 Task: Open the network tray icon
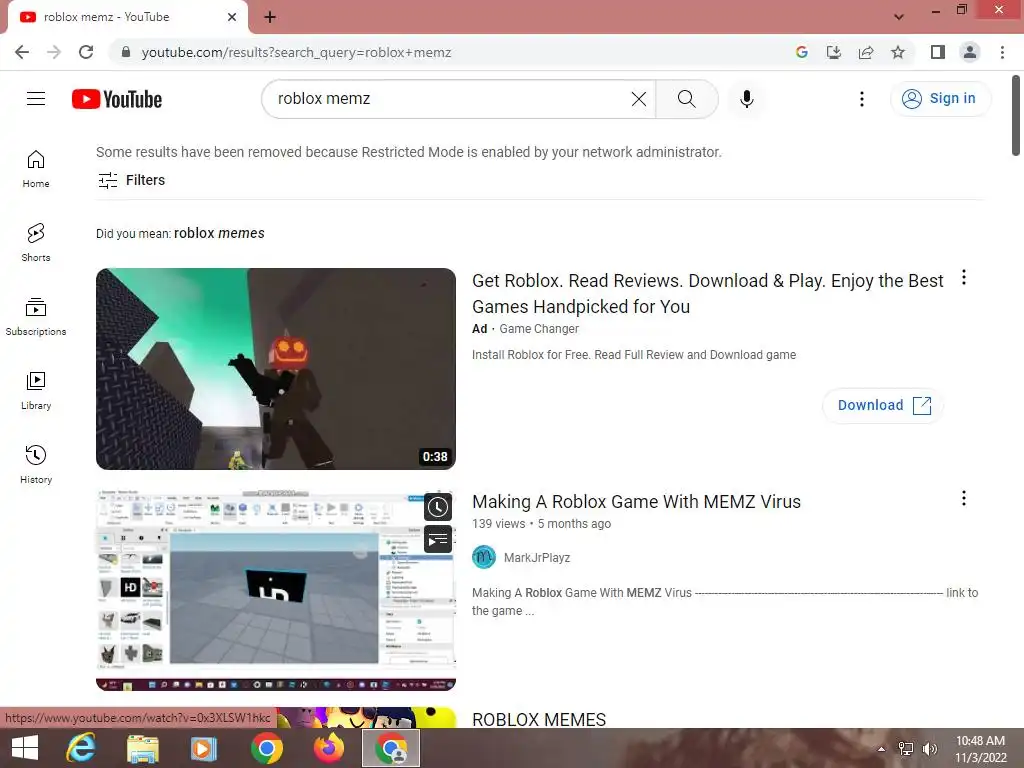906,749
